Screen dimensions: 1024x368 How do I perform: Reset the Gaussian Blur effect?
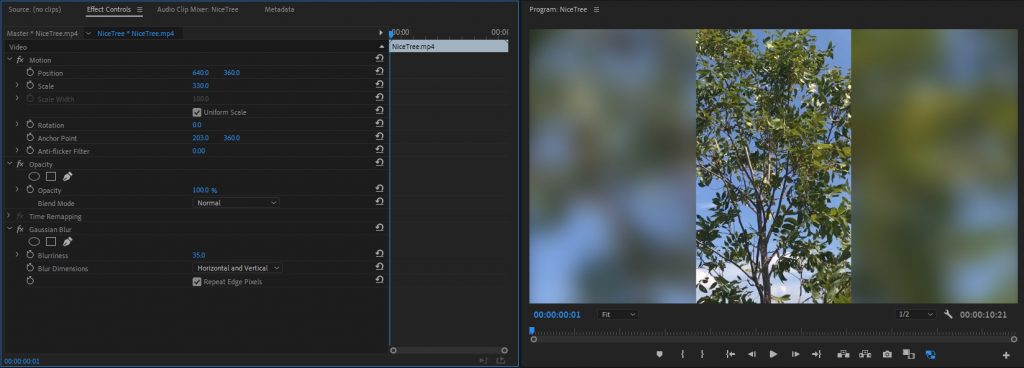[379, 228]
